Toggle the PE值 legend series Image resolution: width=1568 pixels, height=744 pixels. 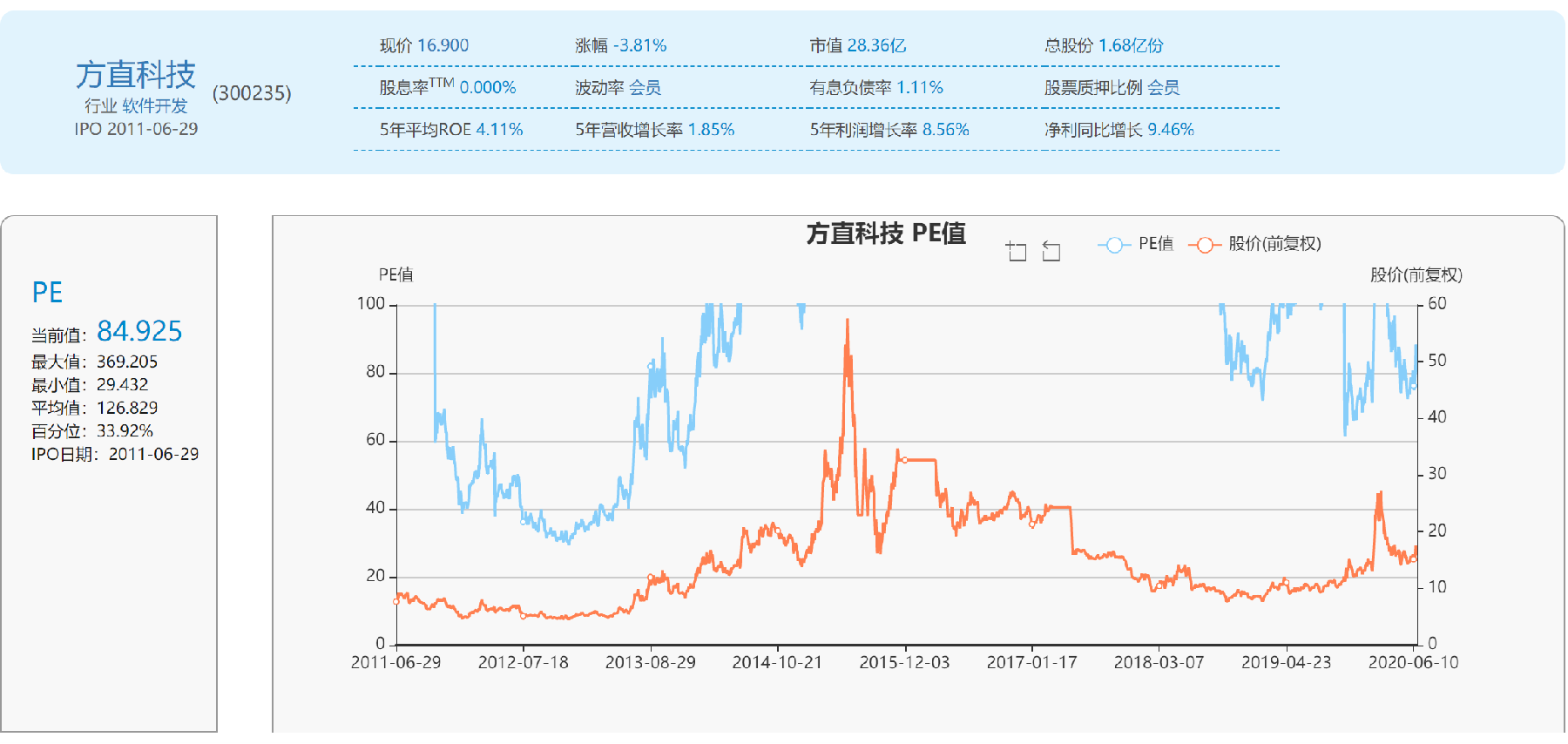1136,245
